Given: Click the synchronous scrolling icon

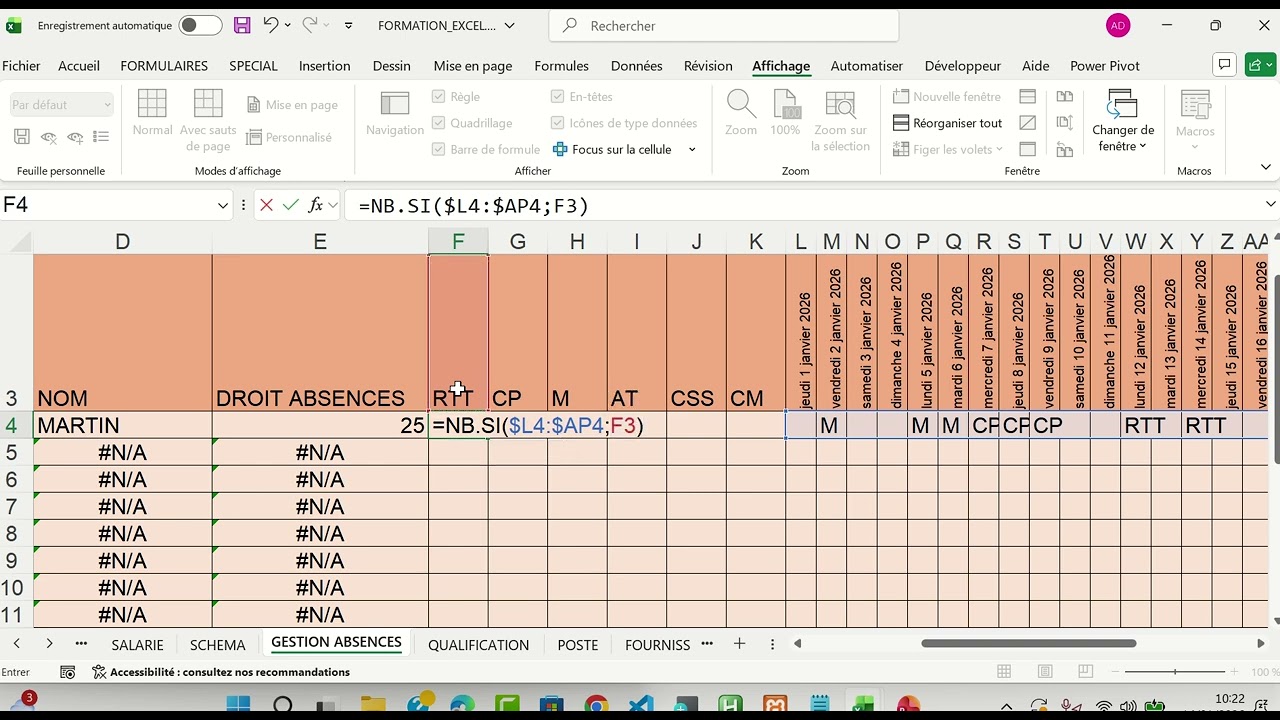Looking at the screenshot, I should (x=1065, y=123).
